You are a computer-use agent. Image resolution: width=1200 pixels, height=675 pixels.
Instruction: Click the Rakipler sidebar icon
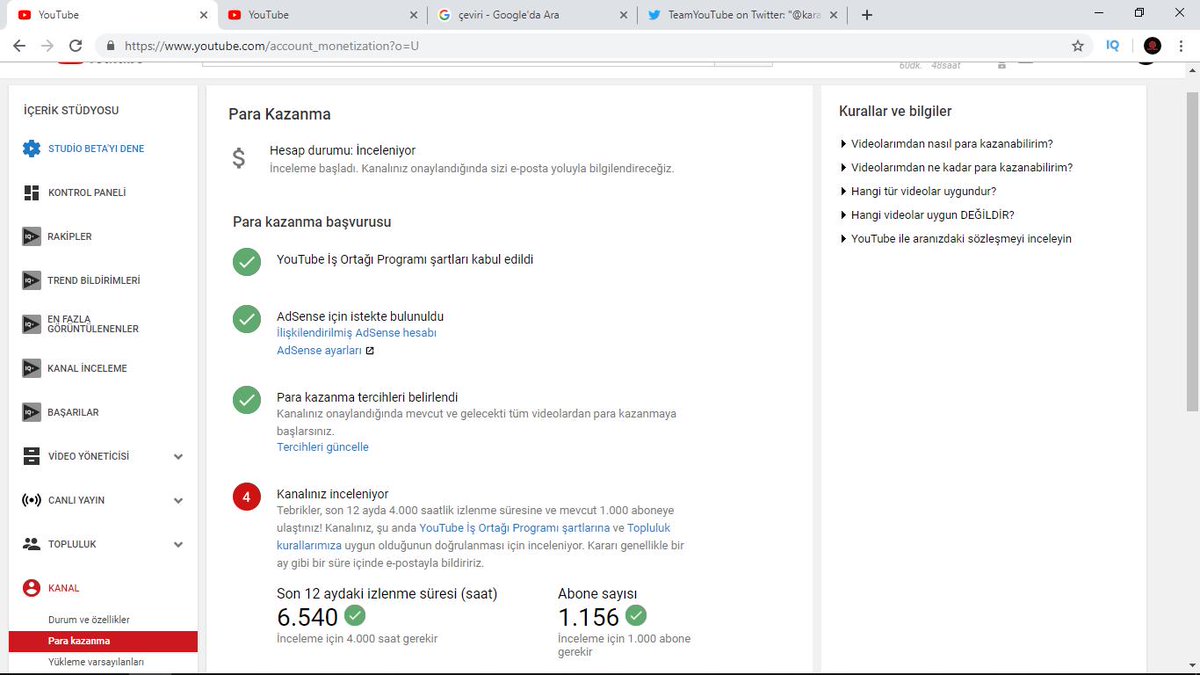(31, 237)
